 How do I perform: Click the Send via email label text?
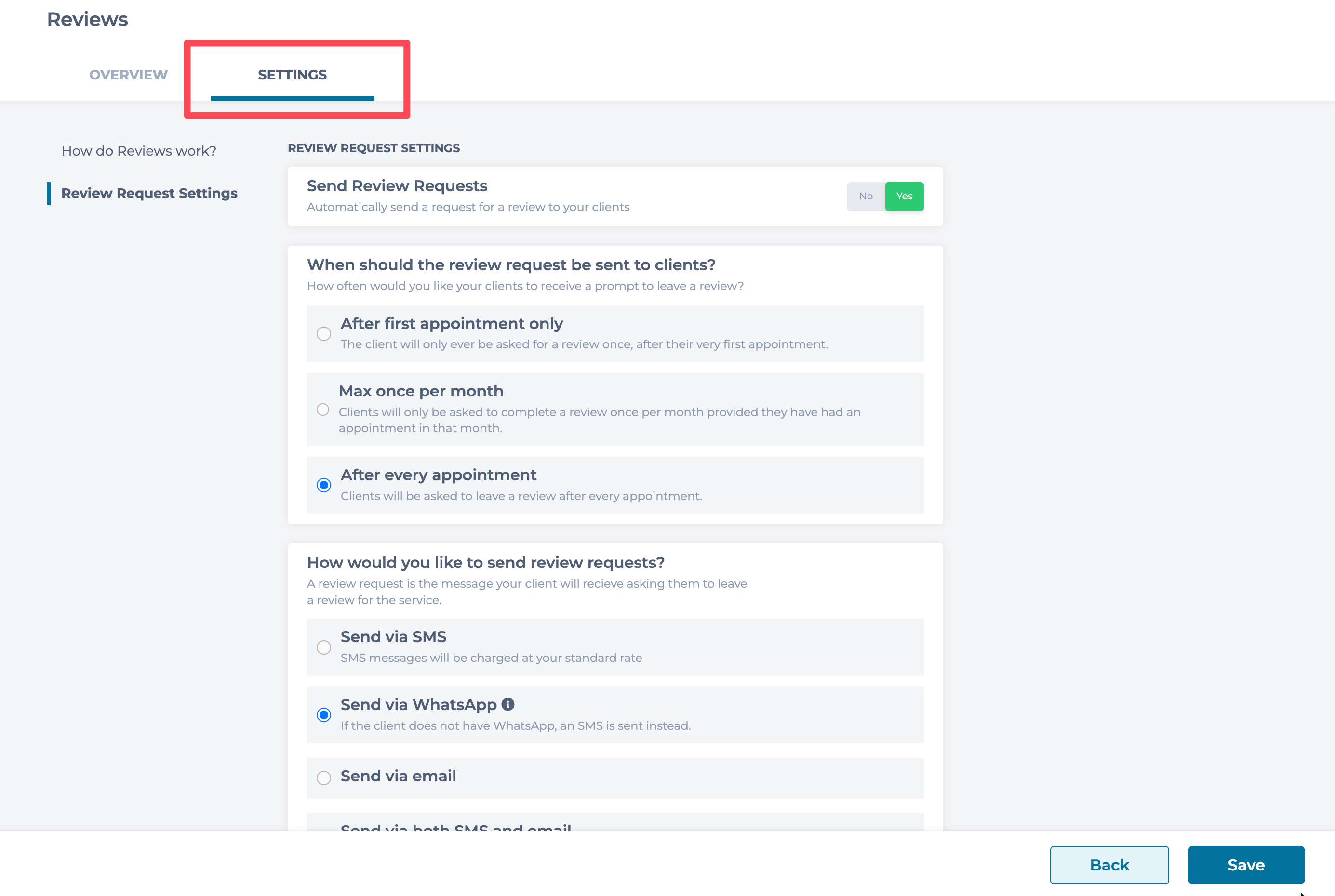click(x=399, y=776)
